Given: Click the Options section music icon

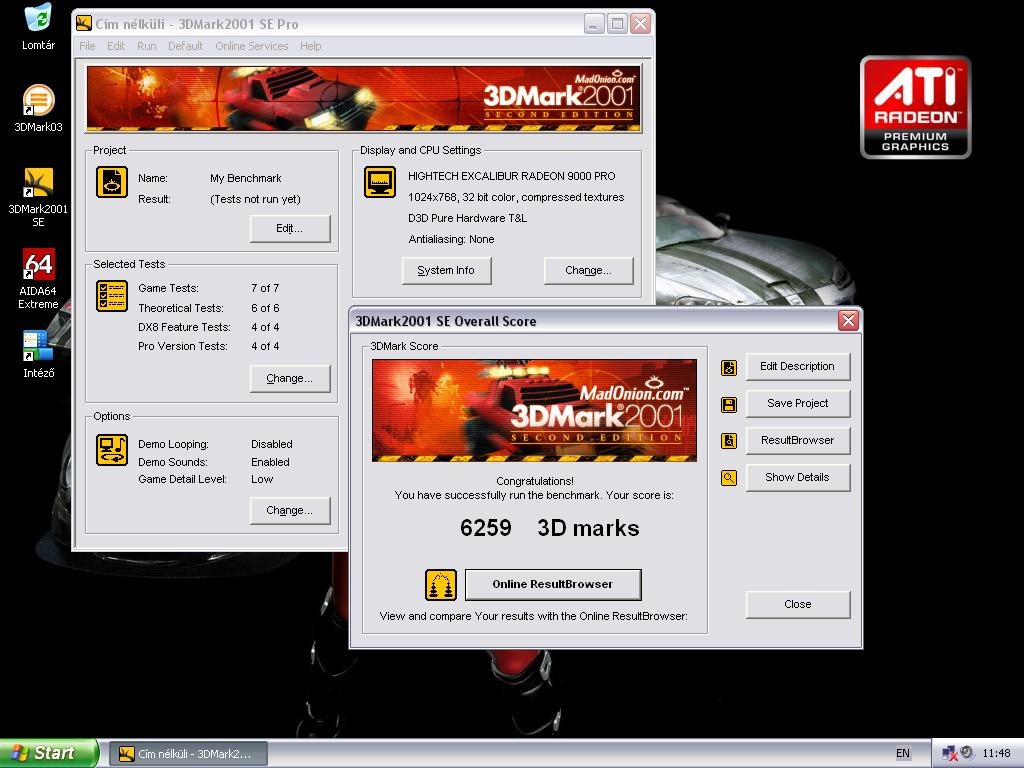Looking at the screenshot, I should (x=112, y=450).
